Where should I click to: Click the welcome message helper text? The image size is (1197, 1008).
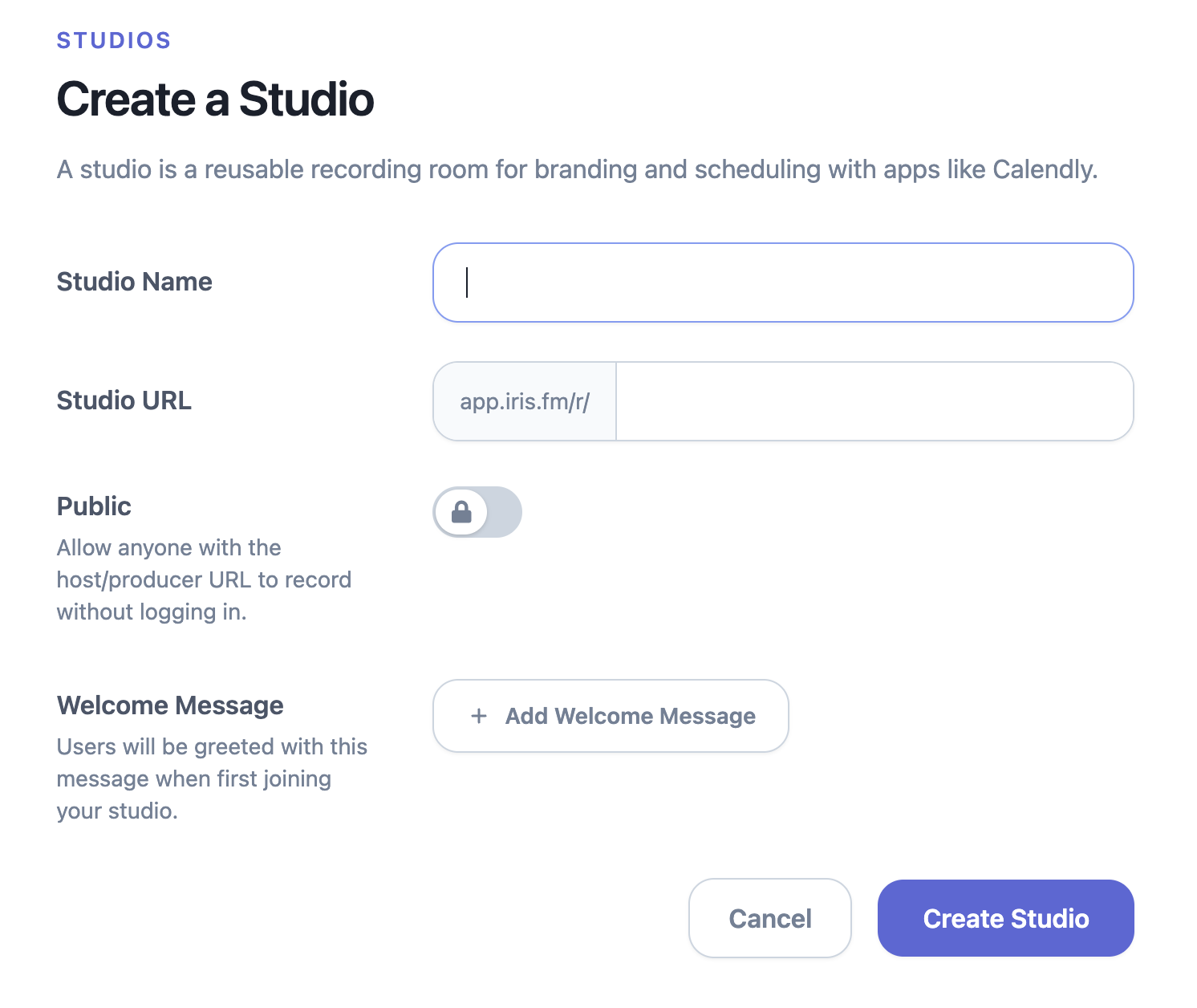click(x=211, y=778)
